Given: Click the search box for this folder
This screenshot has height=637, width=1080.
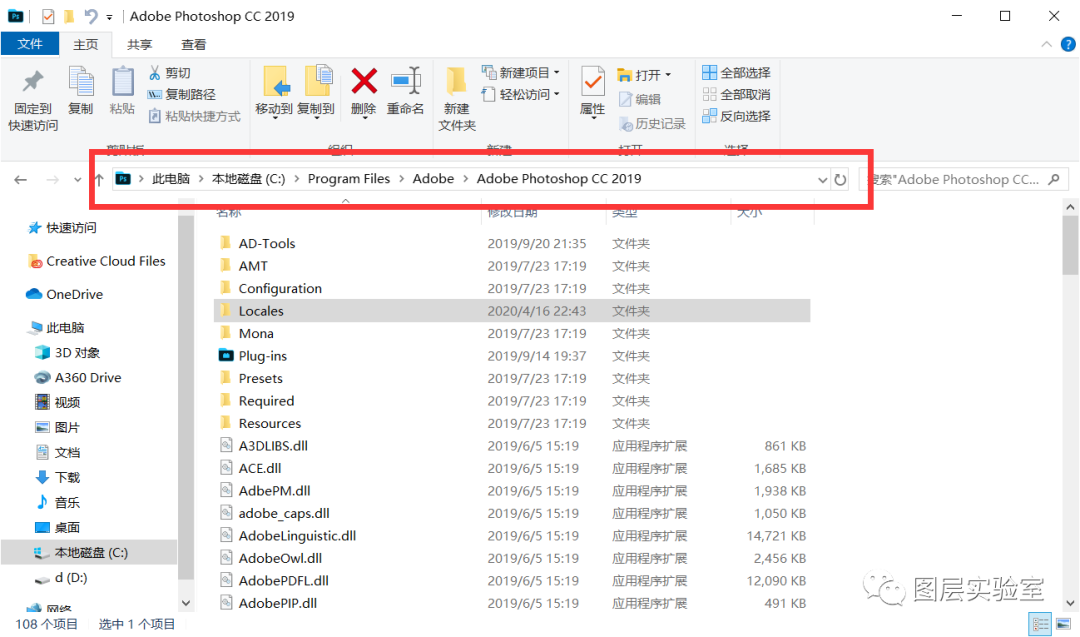Looking at the screenshot, I should [963, 180].
